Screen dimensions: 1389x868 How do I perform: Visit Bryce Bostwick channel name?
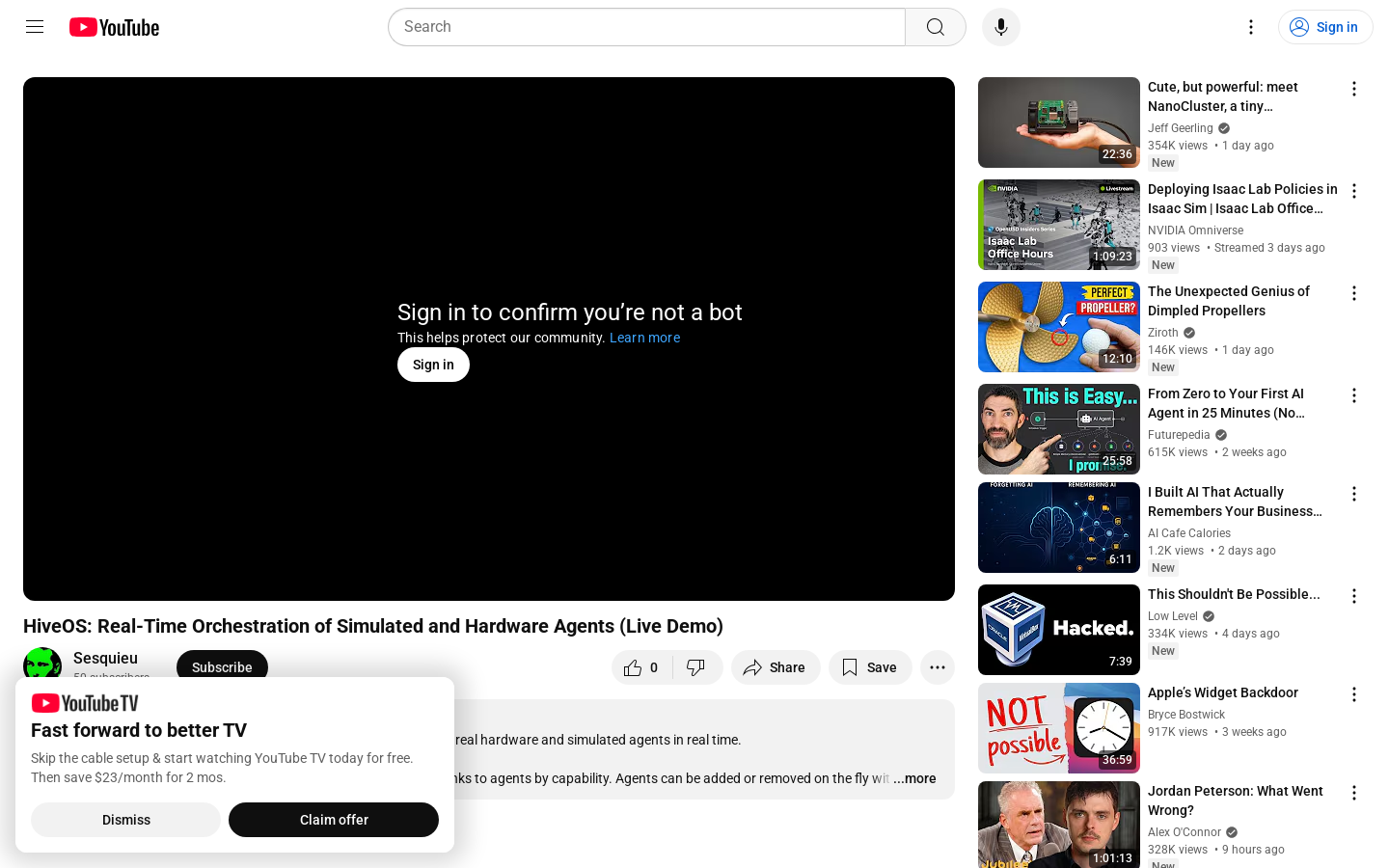point(1186,715)
